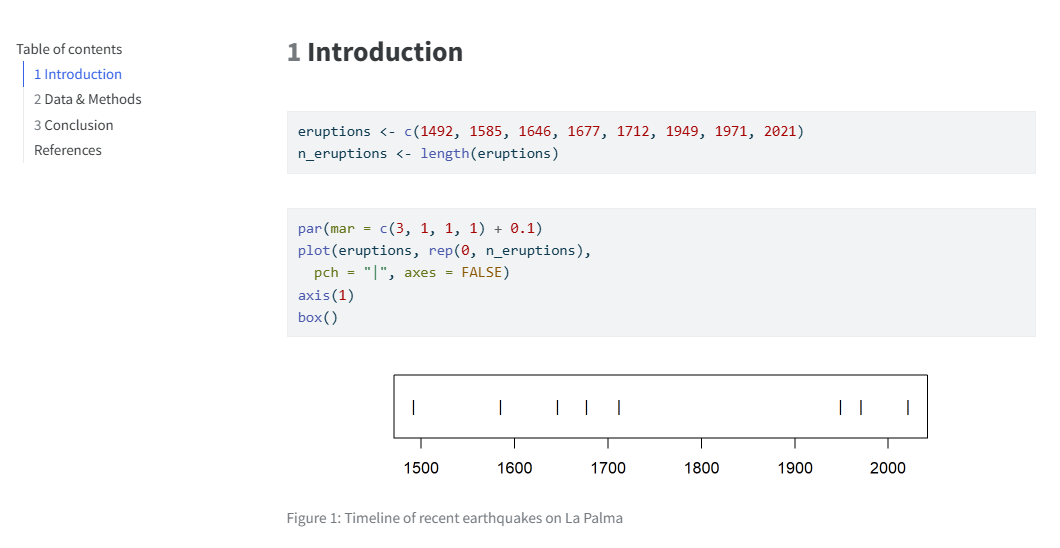Click the plot code block containing par(mar

pos(660,272)
